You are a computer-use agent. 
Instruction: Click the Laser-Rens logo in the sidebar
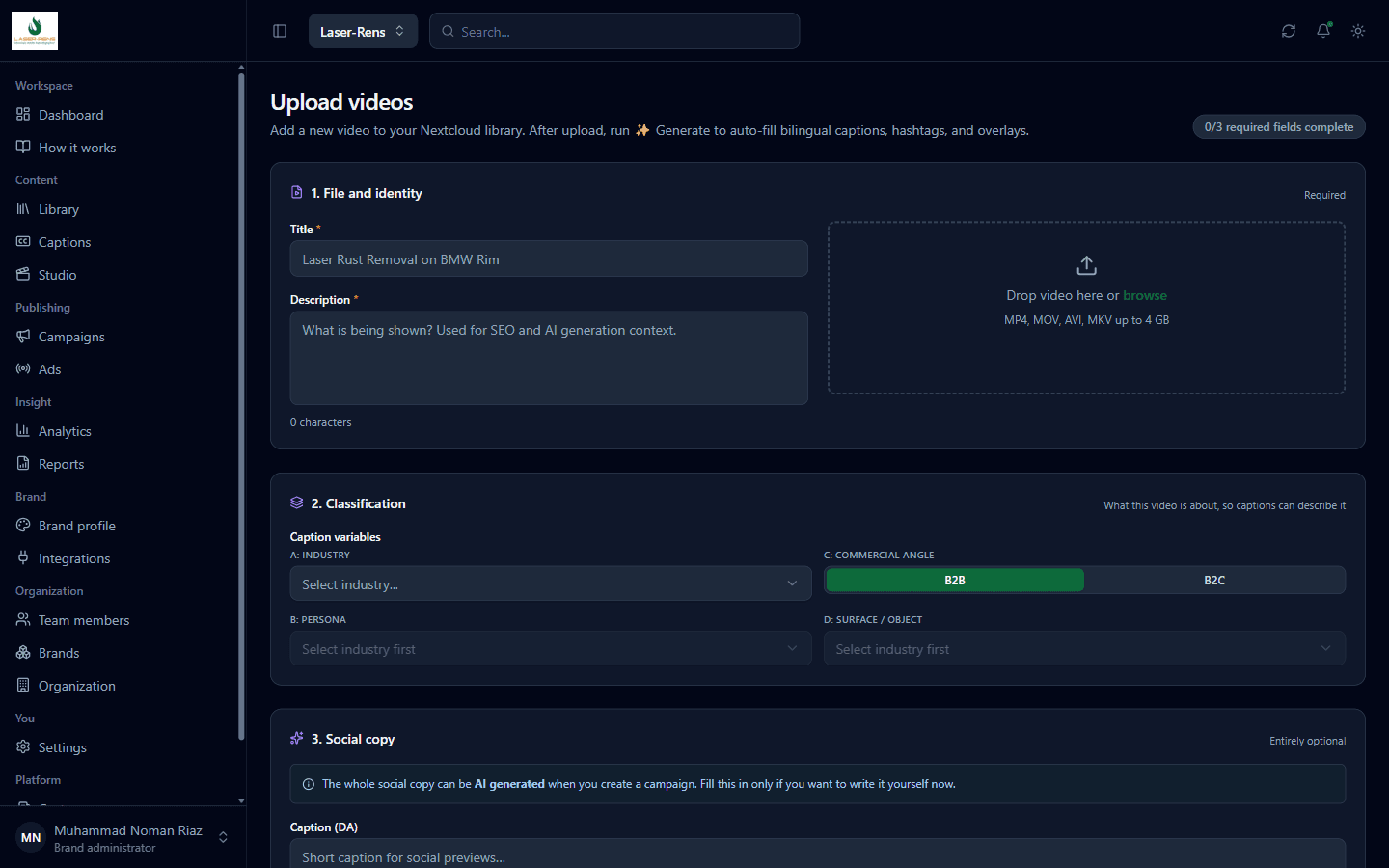[x=35, y=31]
